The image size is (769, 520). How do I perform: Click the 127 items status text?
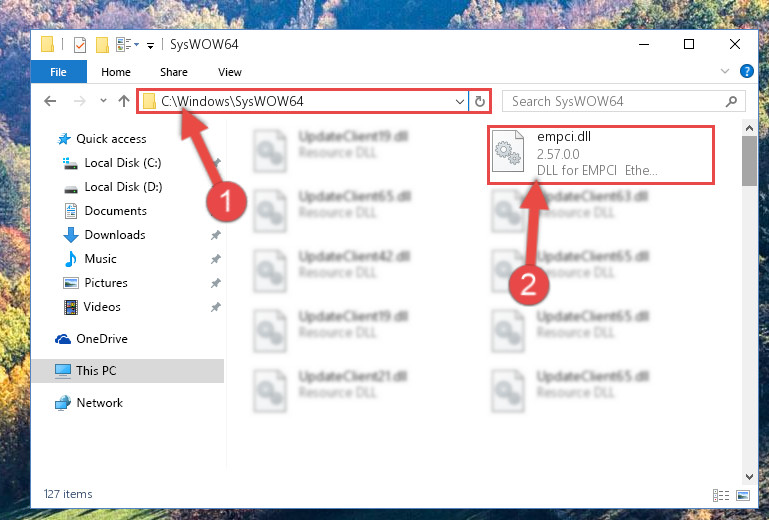(68, 494)
